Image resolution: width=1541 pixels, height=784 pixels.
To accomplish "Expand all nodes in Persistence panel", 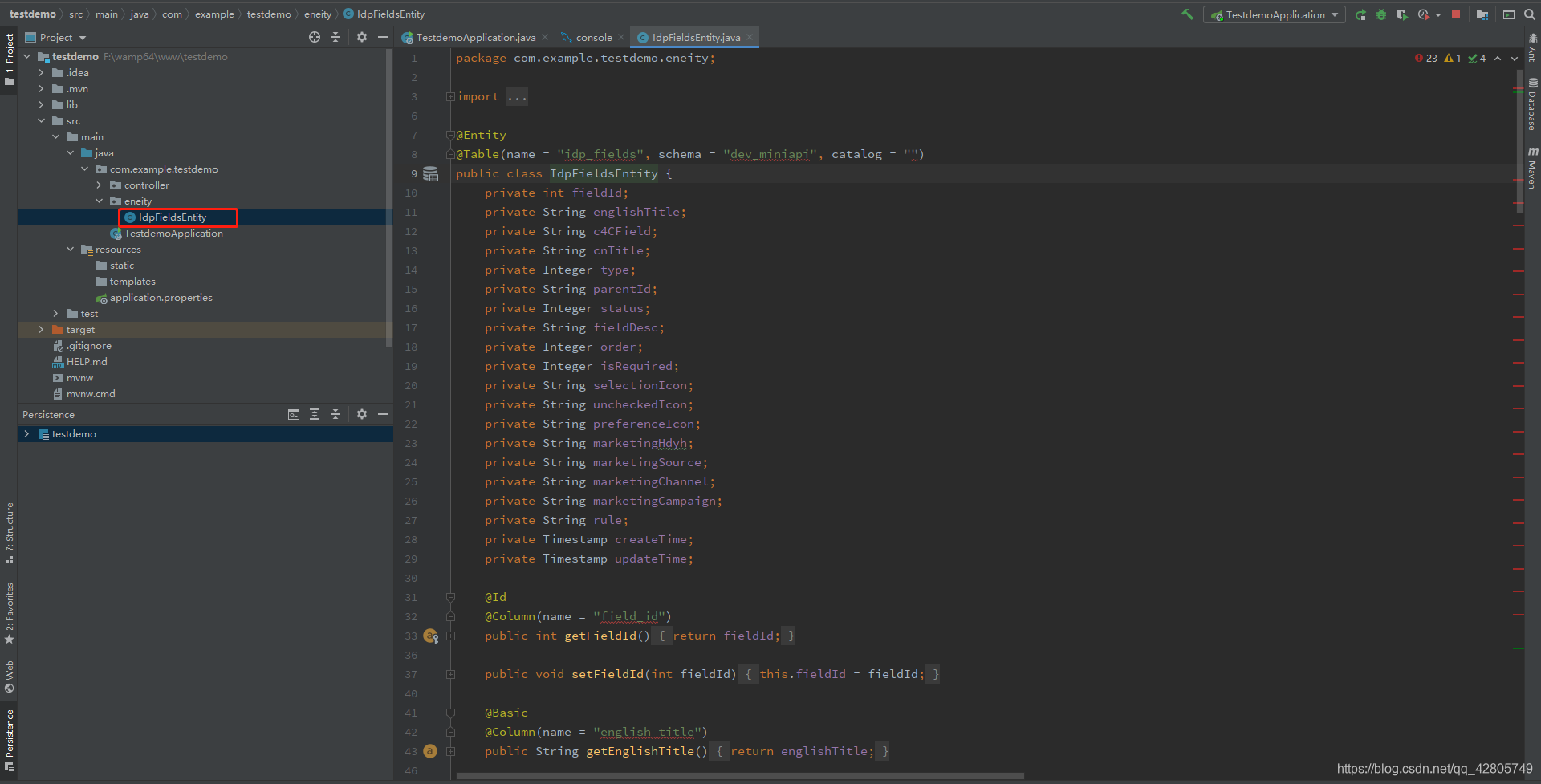I will pos(315,414).
